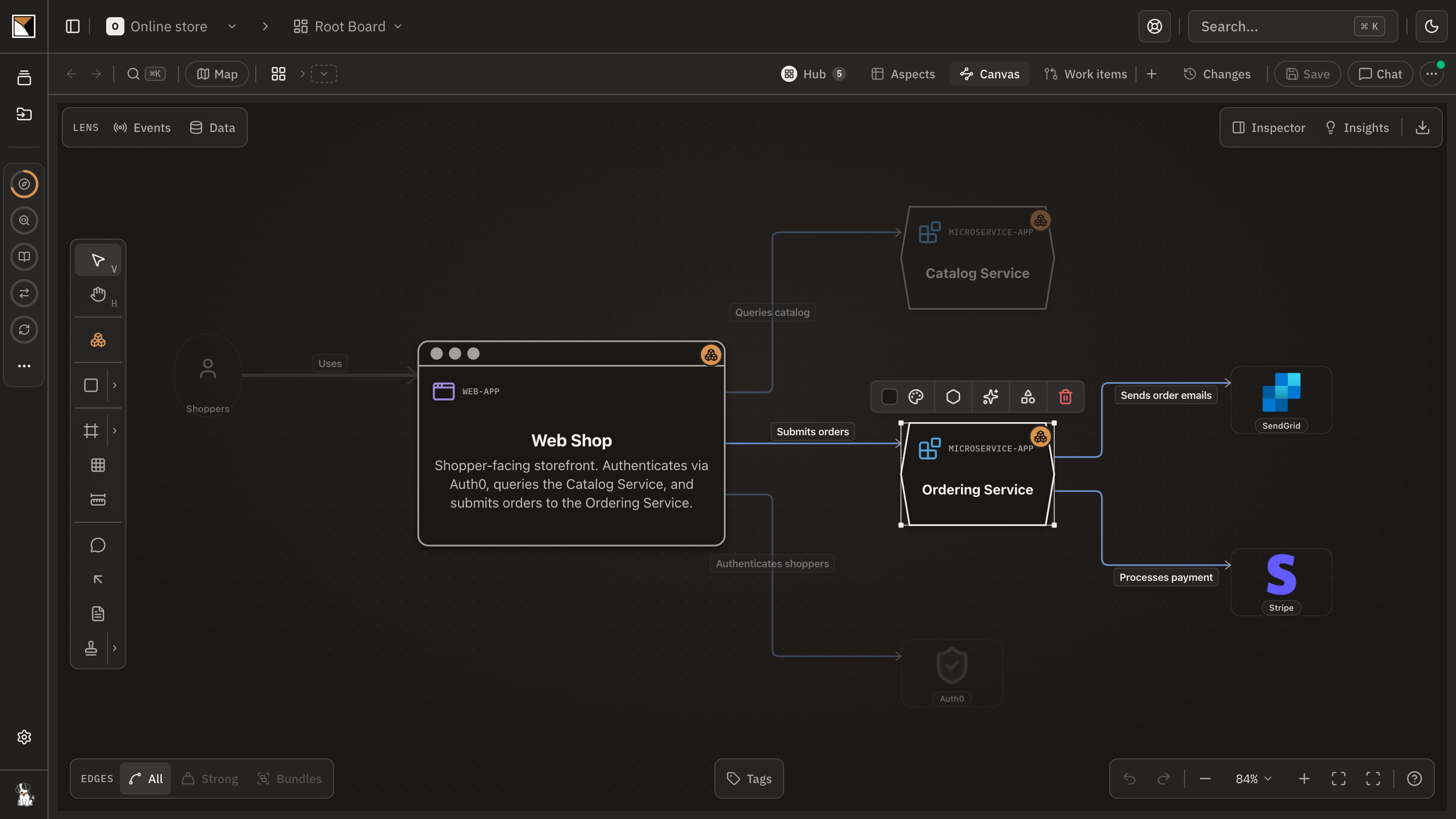The height and width of the screenshot is (819, 1456).
Task: Click the AI sparkles icon on node toolbar
Action: coord(991,397)
